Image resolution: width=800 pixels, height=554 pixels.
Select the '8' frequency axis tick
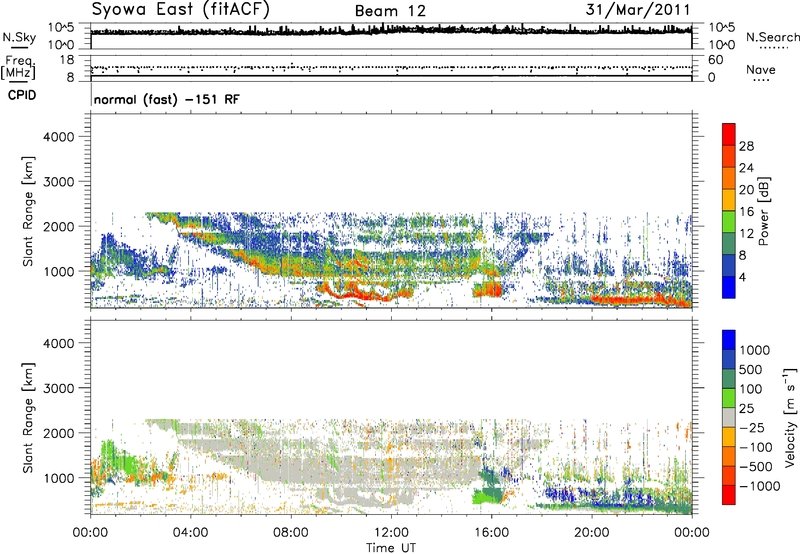point(70,77)
